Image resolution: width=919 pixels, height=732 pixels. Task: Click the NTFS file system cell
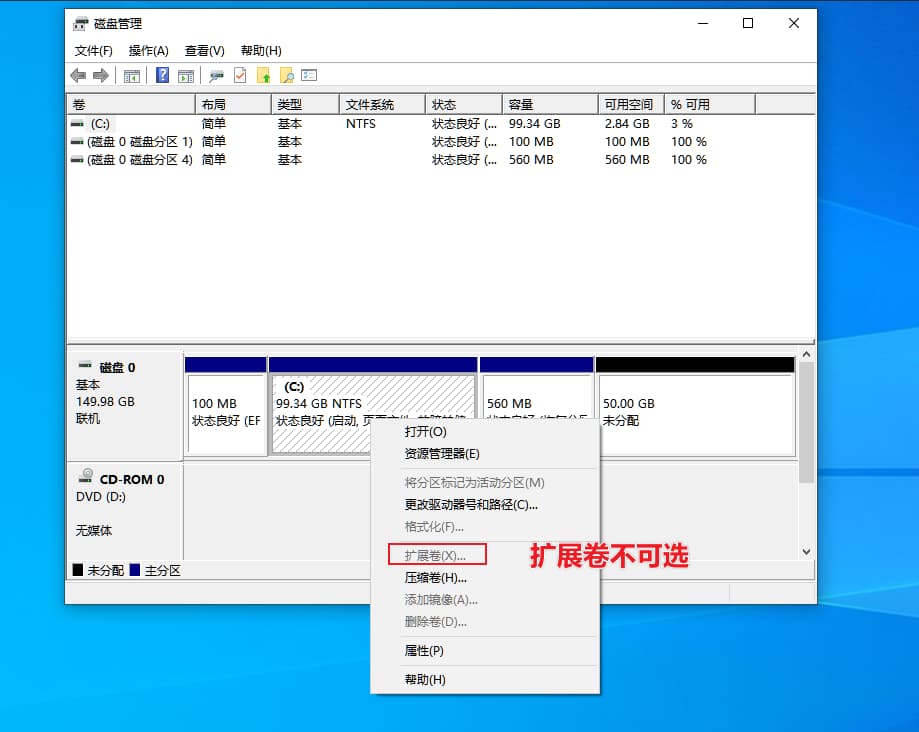tap(360, 124)
